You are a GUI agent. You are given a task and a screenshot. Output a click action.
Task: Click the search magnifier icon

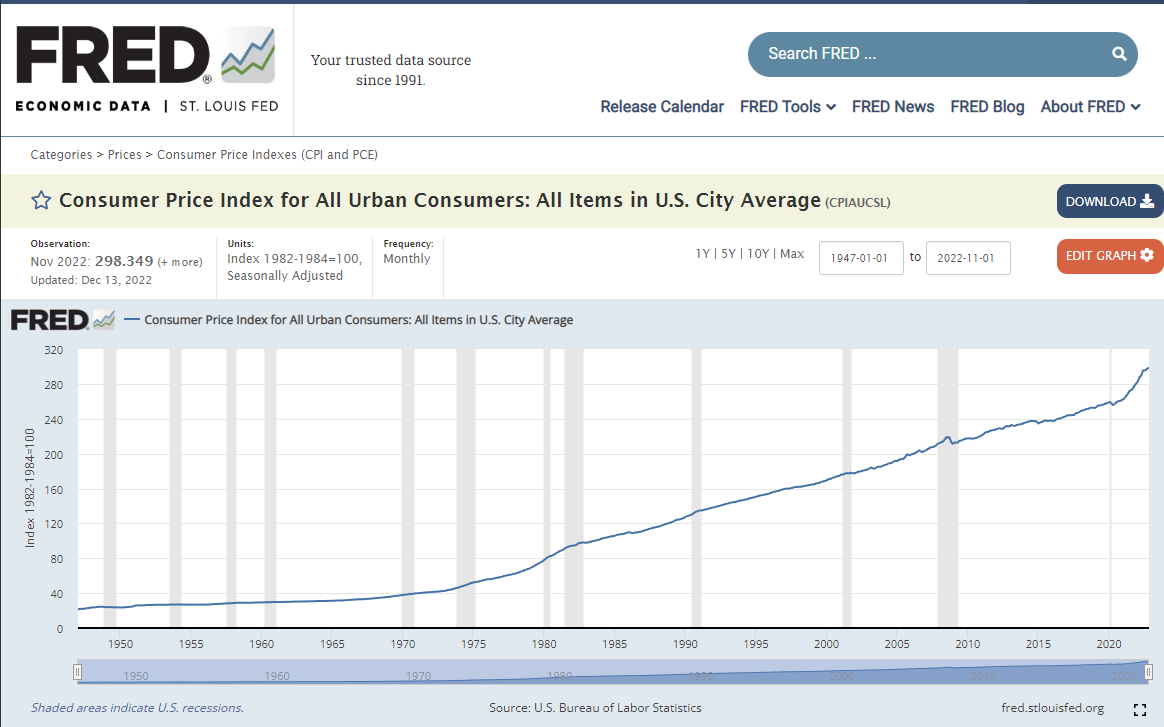click(x=1119, y=54)
